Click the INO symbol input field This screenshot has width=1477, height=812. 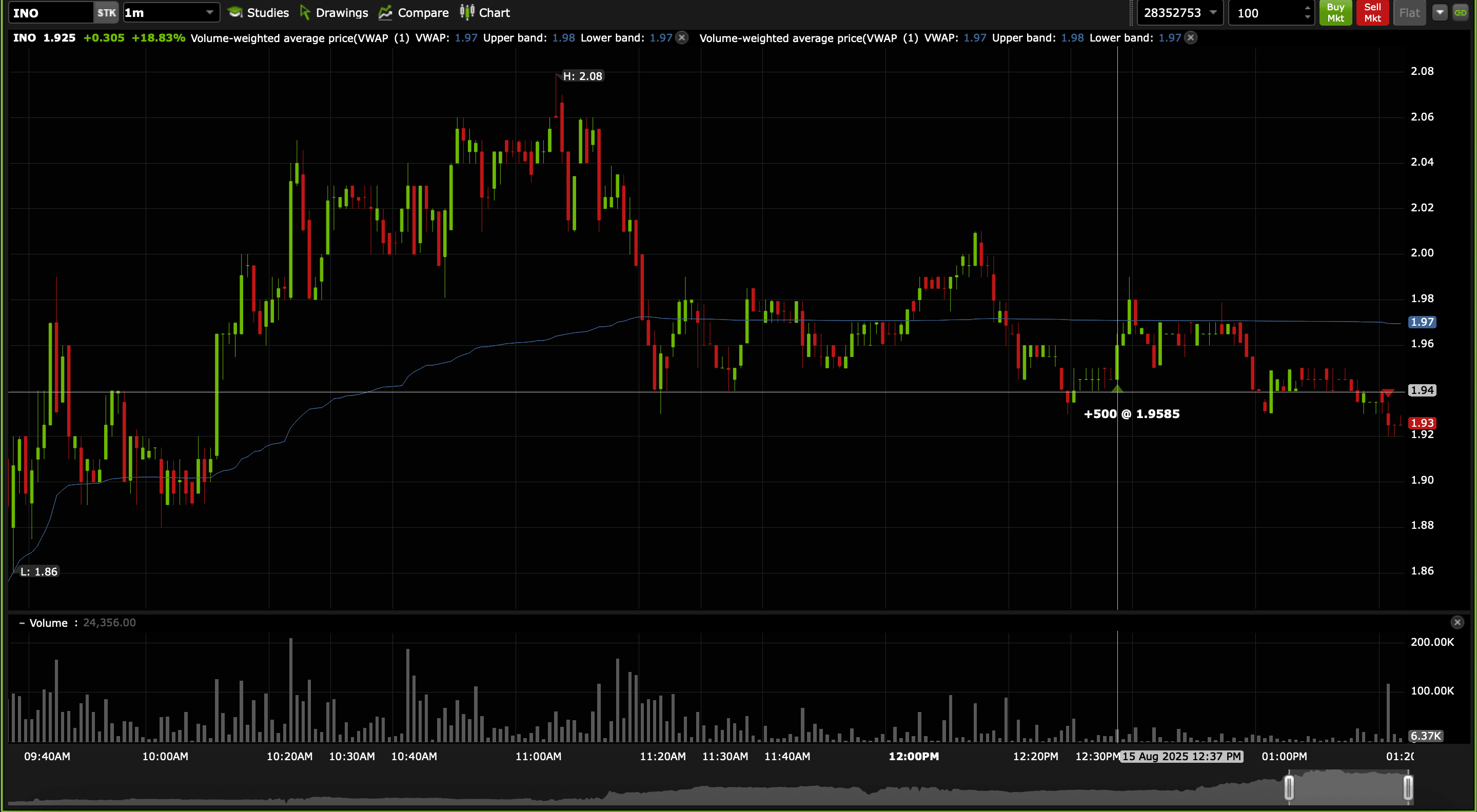50,13
